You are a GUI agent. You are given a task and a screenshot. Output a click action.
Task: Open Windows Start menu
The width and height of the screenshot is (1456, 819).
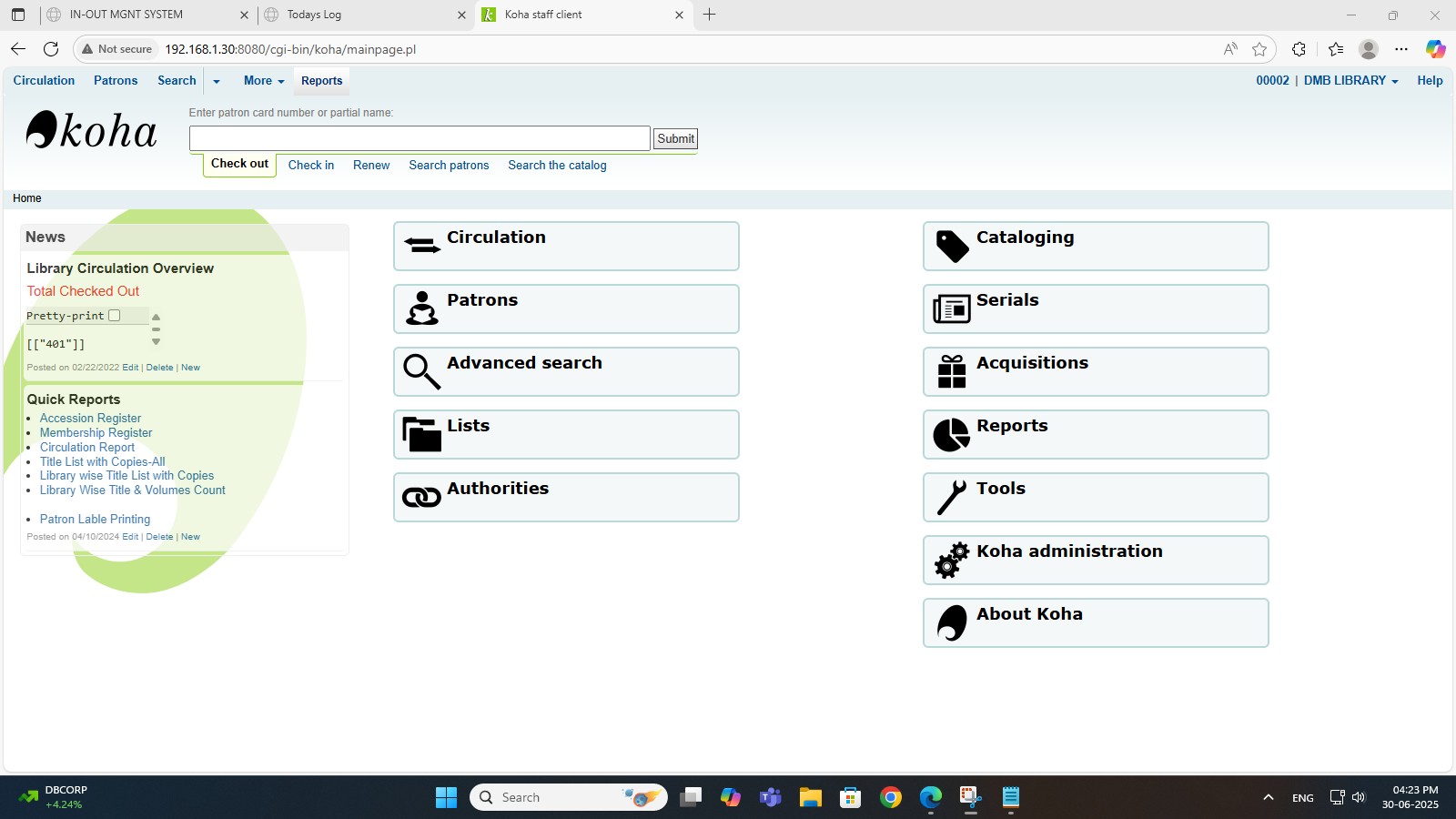tap(446, 797)
